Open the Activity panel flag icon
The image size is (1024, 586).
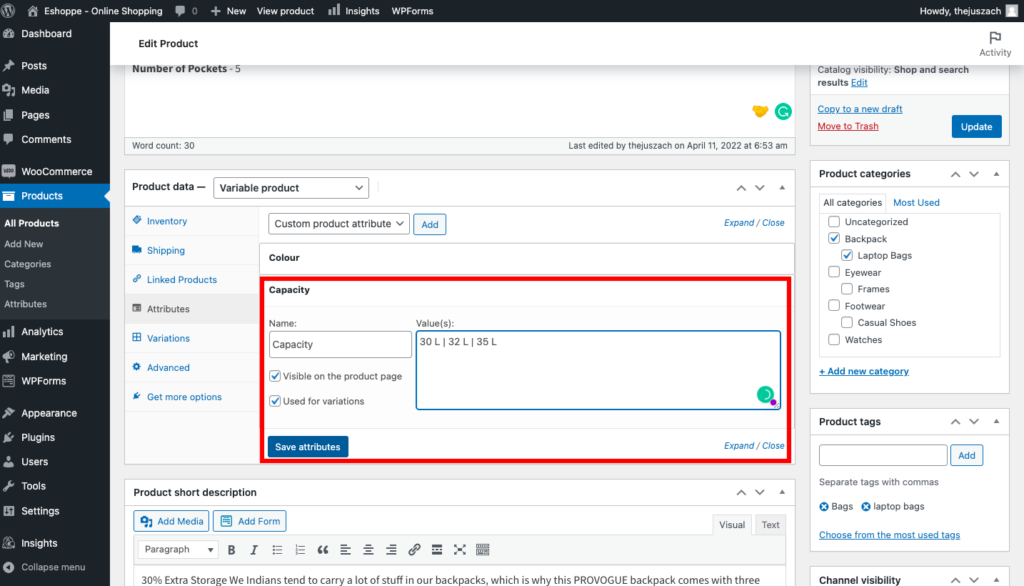point(995,38)
